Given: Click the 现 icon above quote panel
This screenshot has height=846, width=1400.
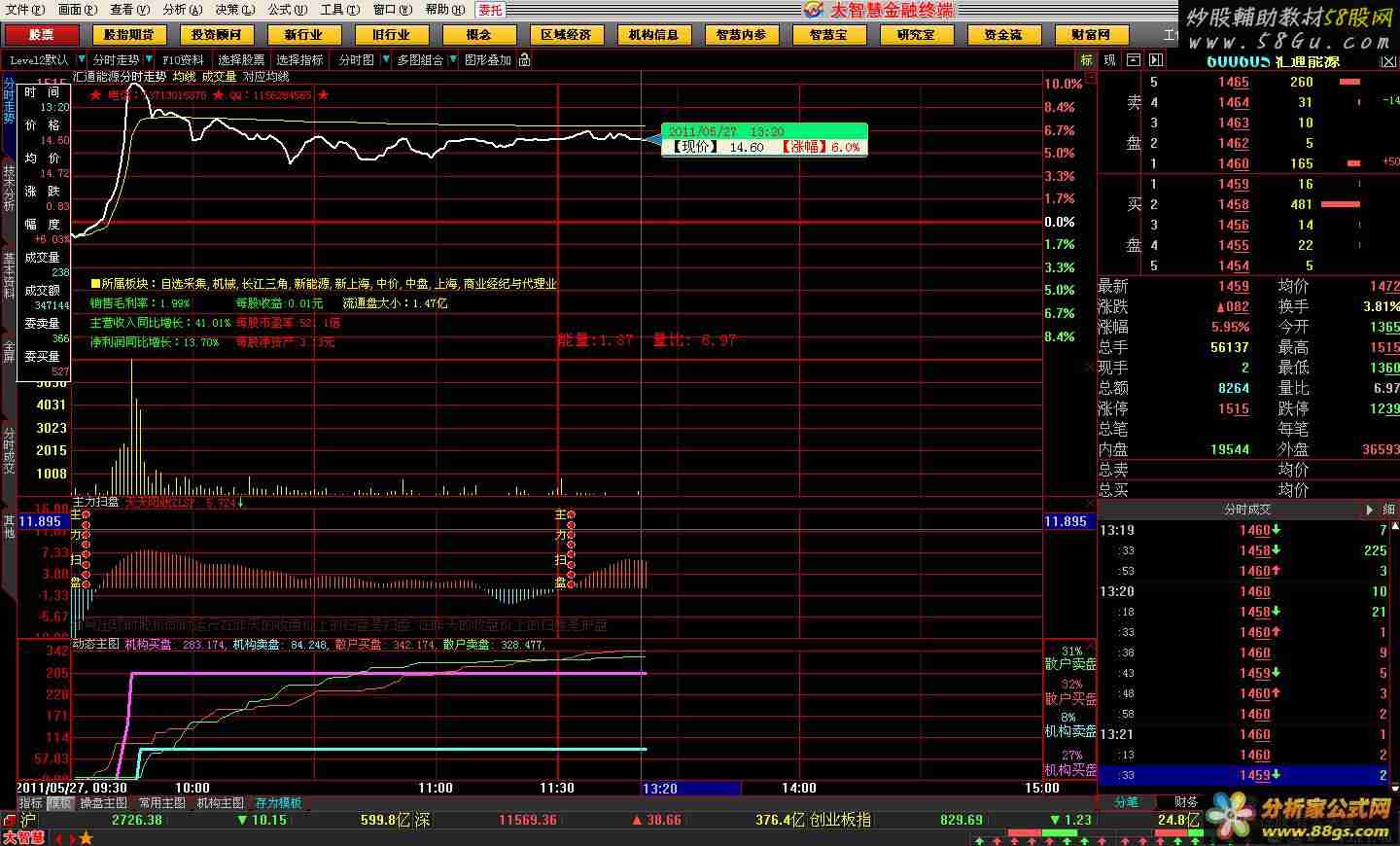Looking at the screenshot, I should click(x=1110, y=59).
